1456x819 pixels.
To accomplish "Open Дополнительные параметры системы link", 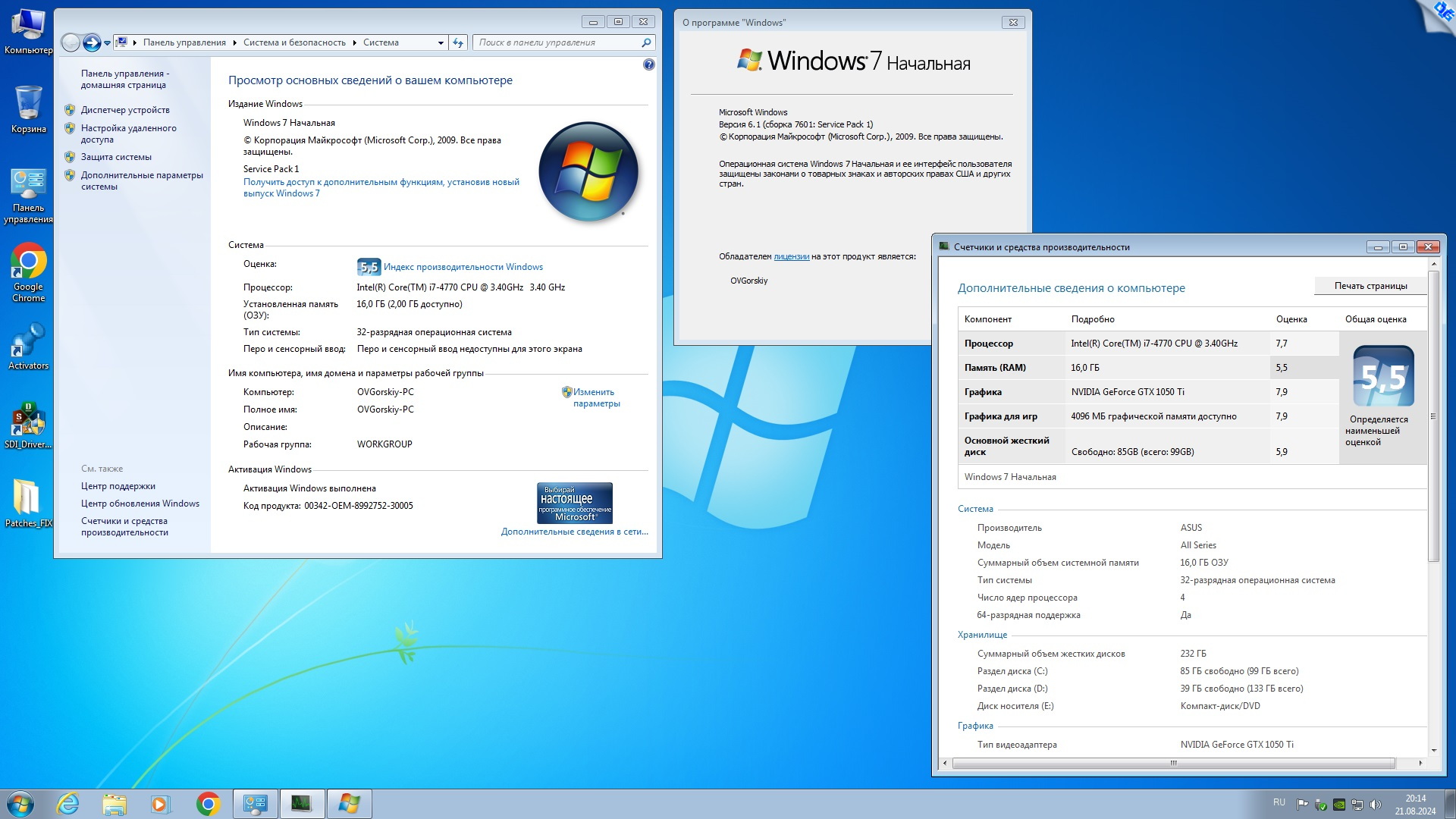I will (x=142, y=181).
